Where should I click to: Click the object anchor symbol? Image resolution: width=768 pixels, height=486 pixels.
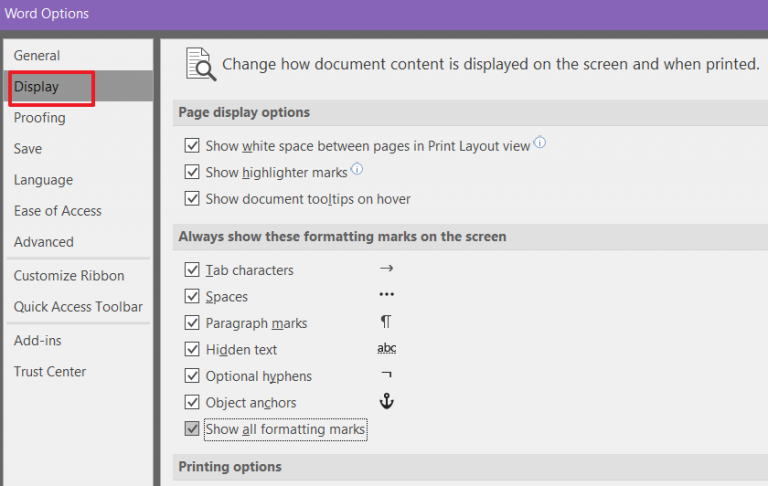[386, 401]
